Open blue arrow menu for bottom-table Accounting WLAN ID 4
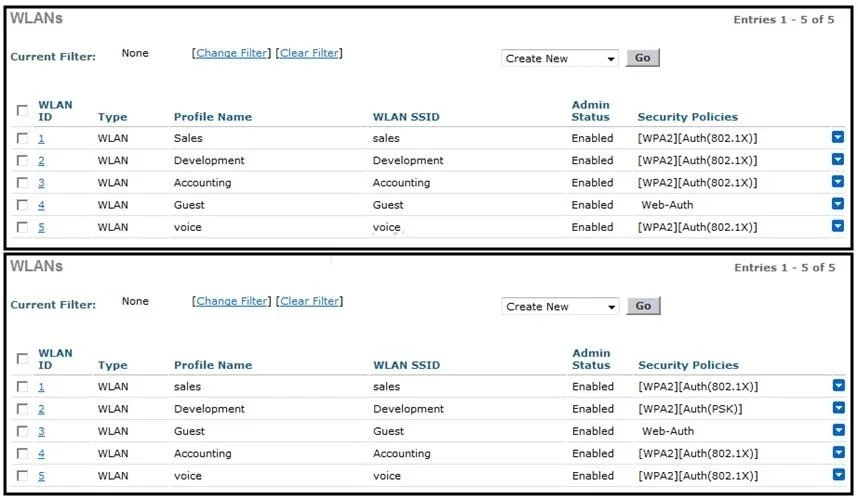The image size is (858, 500). point(838,452)
